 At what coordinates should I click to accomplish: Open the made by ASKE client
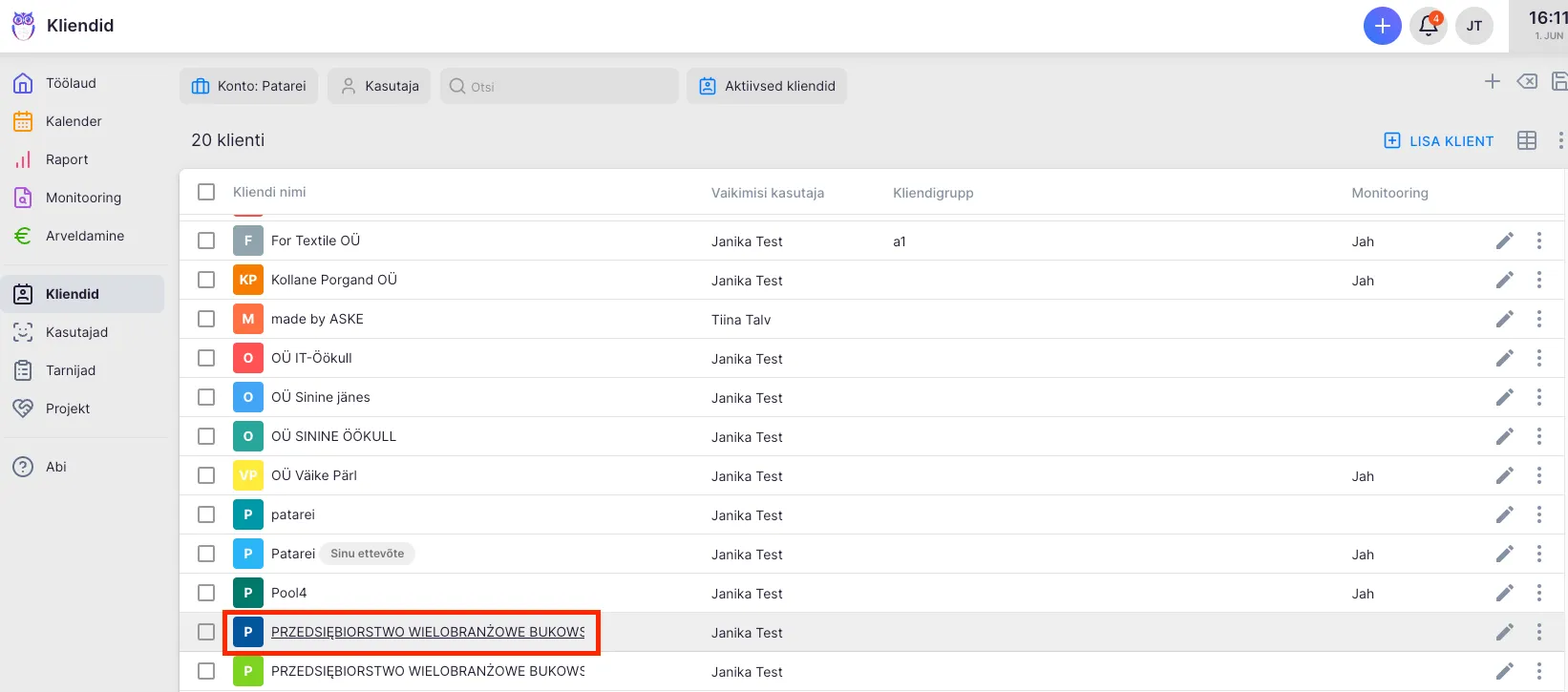click(x=317, y=319)
